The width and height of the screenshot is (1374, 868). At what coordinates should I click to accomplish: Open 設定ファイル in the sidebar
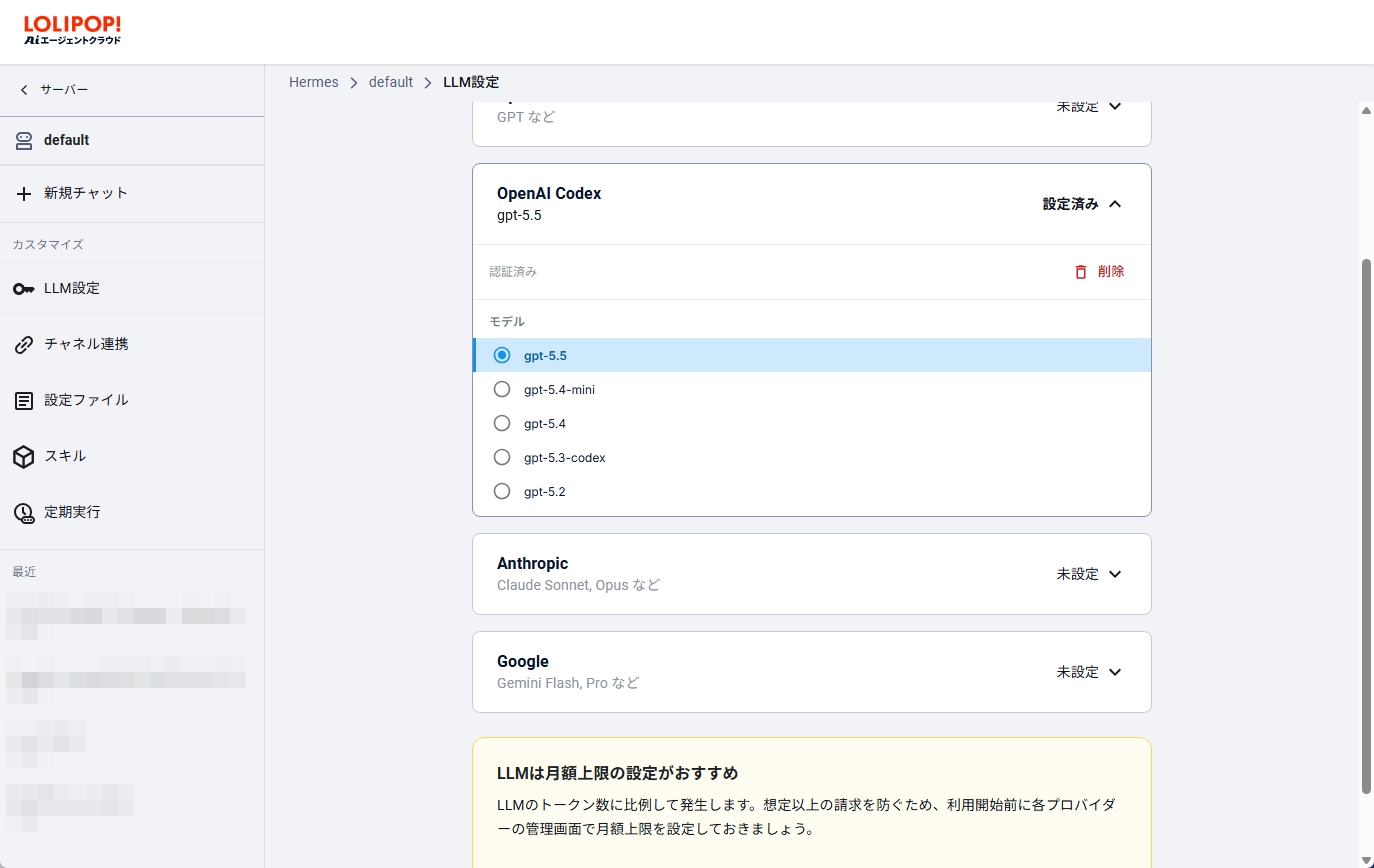[132, 400]
